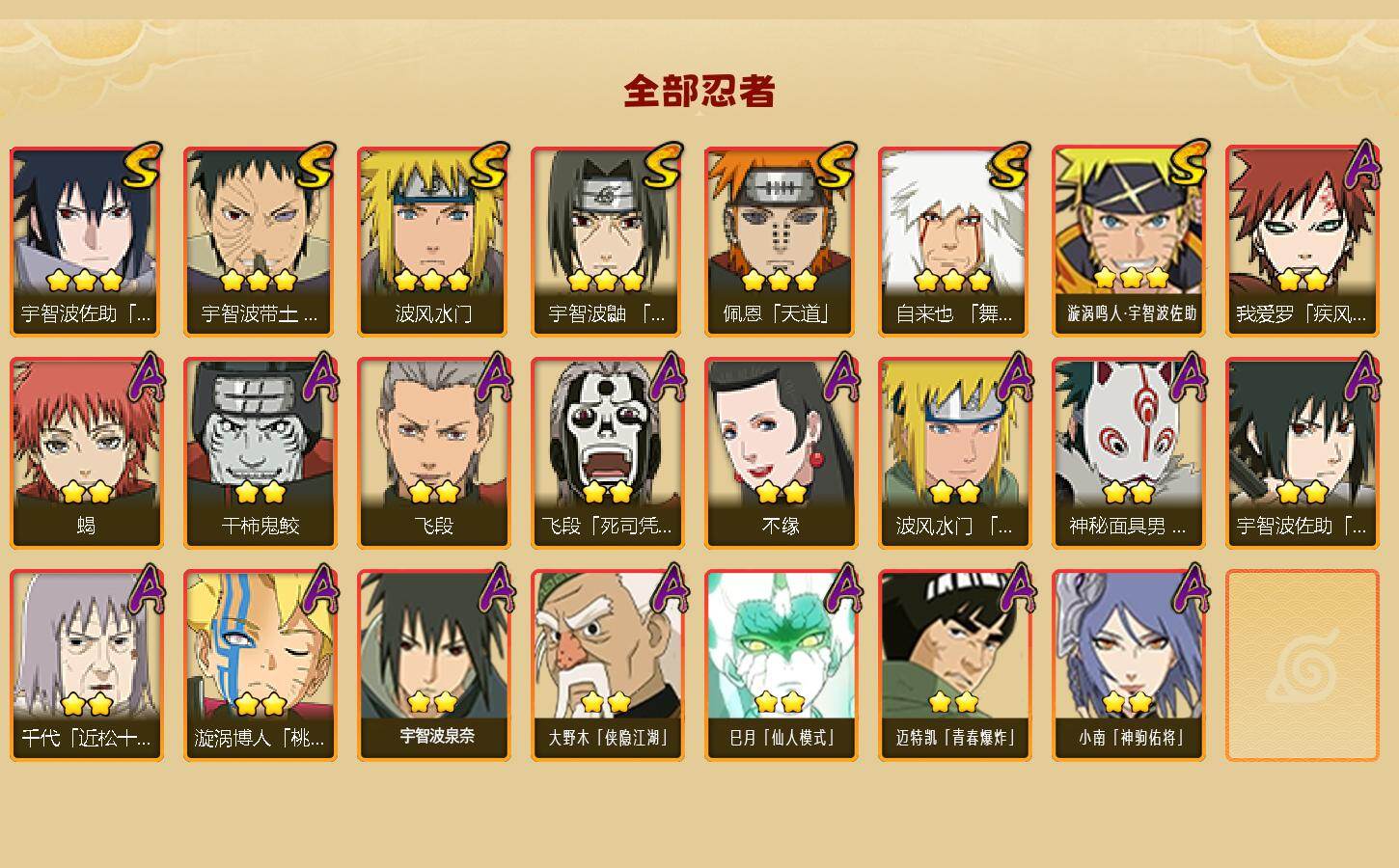
Task: Click the empty Konoha-symbol card slot
Action: (1302, 665)
